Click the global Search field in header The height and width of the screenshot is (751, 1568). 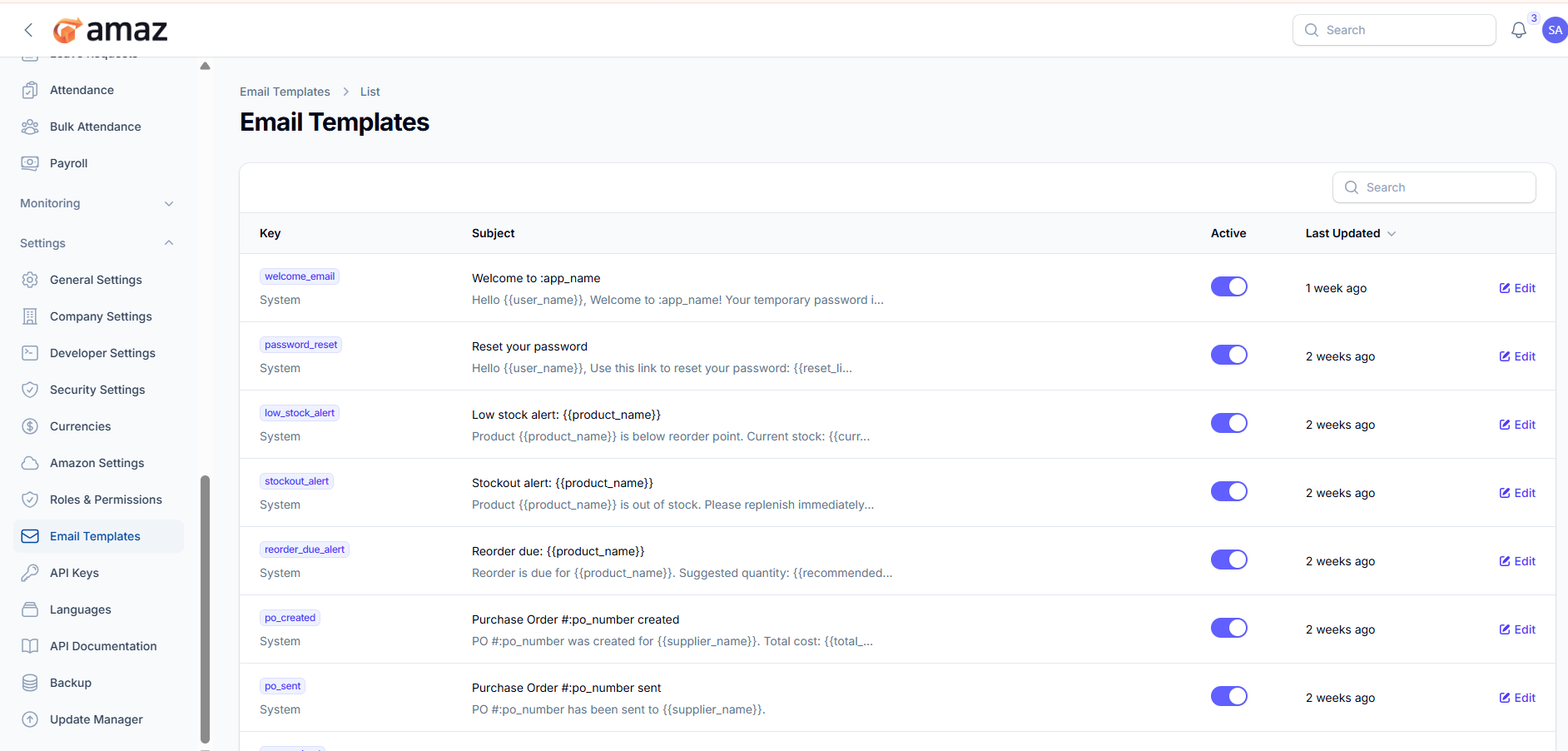click(1394, 30)
